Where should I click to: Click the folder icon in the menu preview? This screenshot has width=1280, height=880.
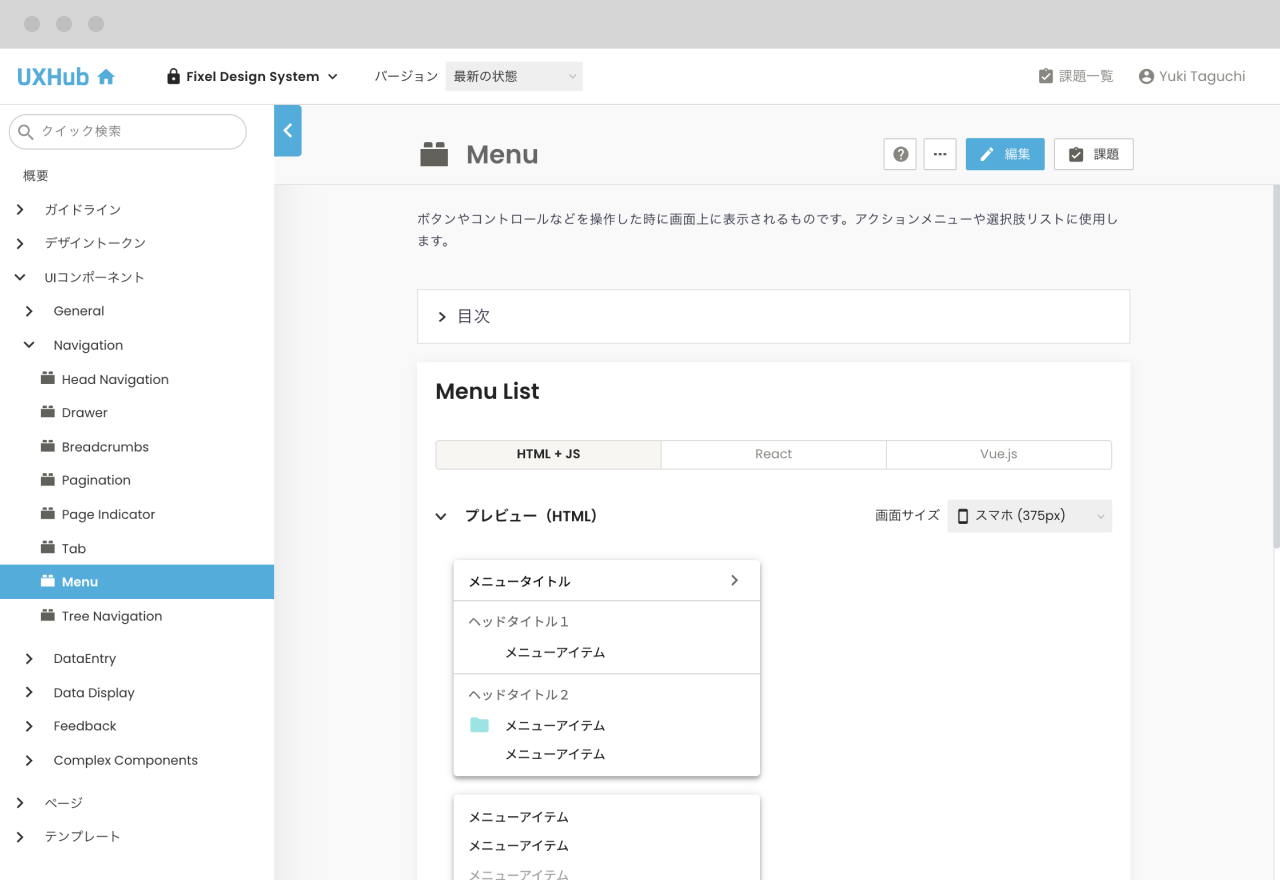(x=478, y=724)
